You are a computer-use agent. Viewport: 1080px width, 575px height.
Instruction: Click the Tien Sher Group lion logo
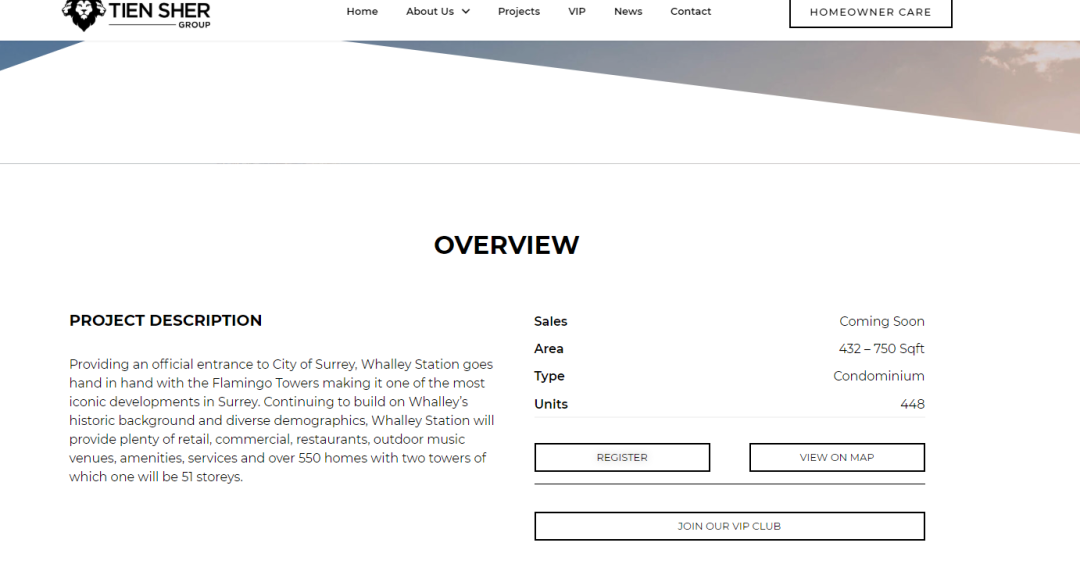(83, 14)
